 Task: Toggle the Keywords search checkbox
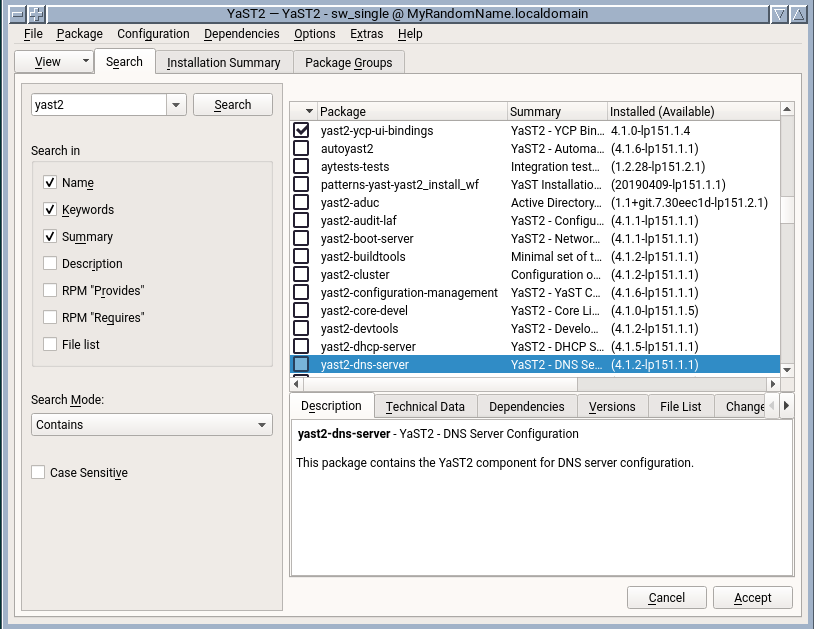(x=50, y=210)
